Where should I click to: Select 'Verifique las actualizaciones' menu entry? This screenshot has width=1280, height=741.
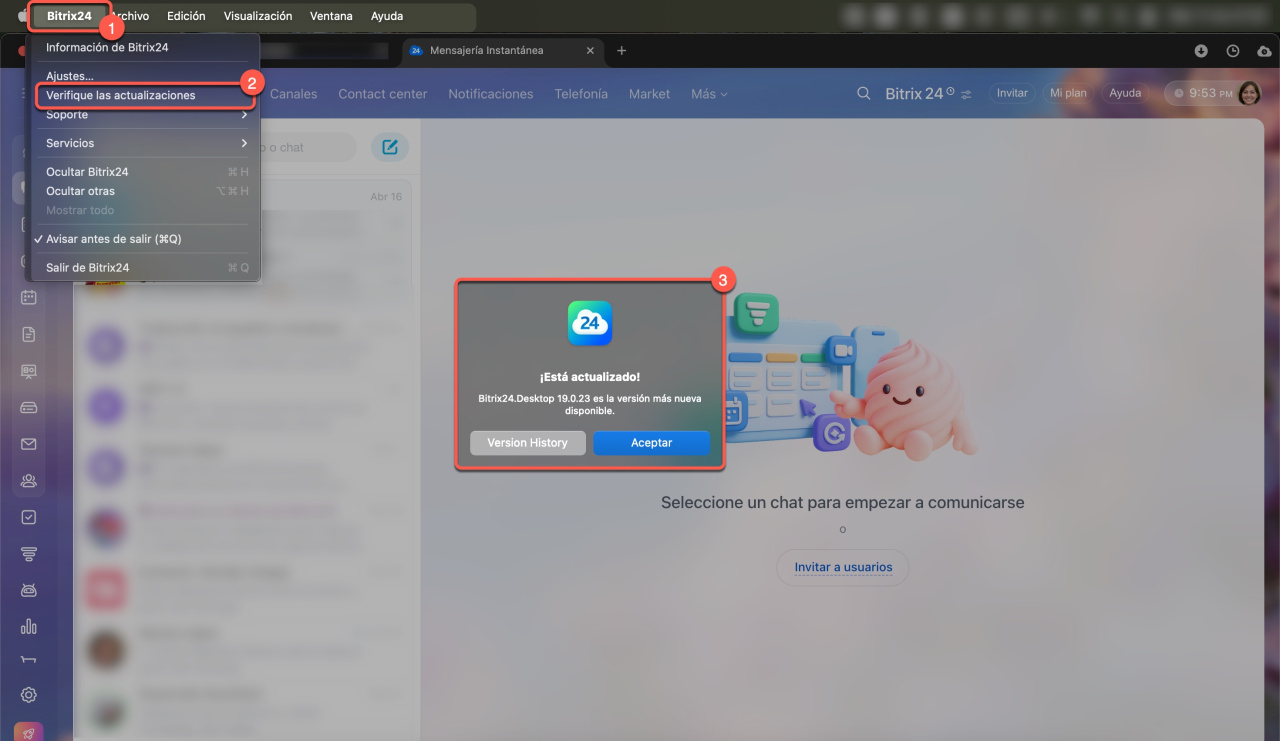tap(121, 95)
